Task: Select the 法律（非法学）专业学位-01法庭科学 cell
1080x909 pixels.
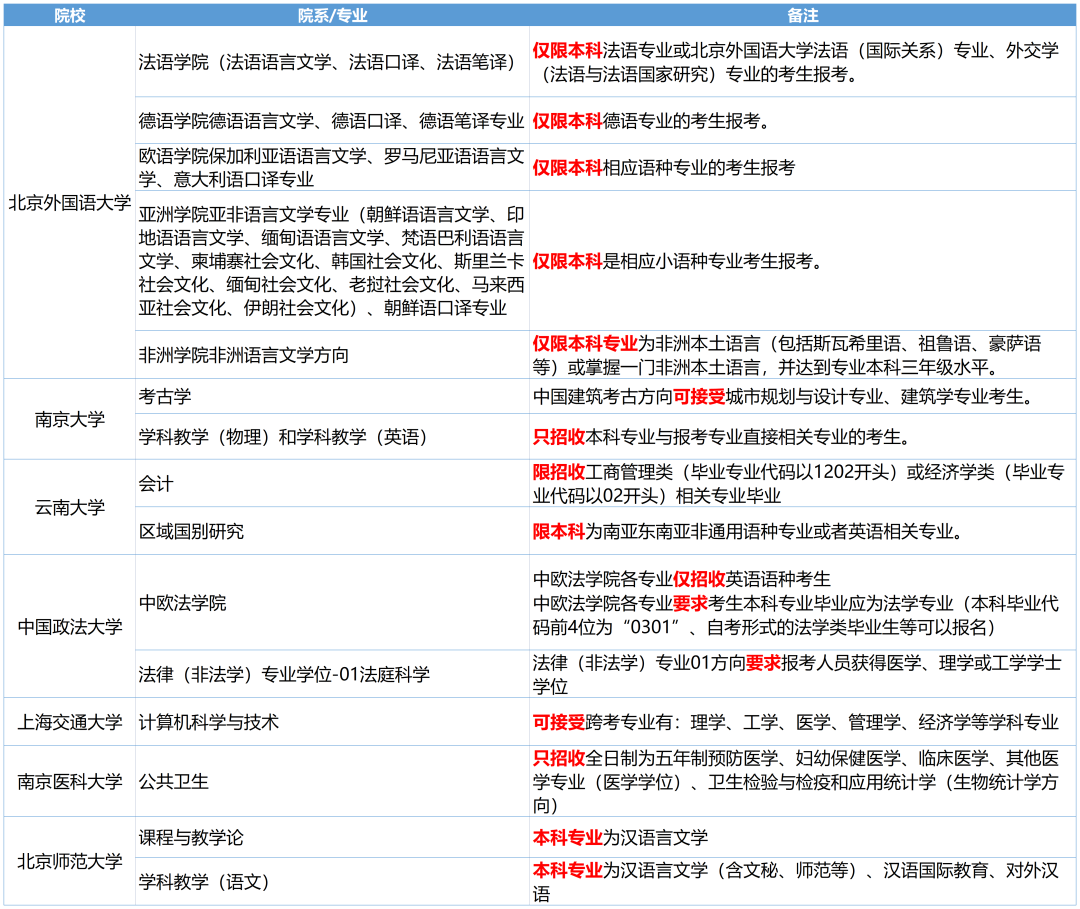Action: click(x=332, y=674)
